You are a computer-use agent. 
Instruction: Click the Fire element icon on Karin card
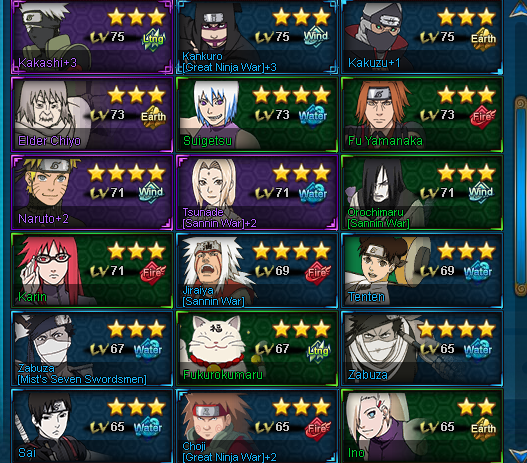click(153, 273)
